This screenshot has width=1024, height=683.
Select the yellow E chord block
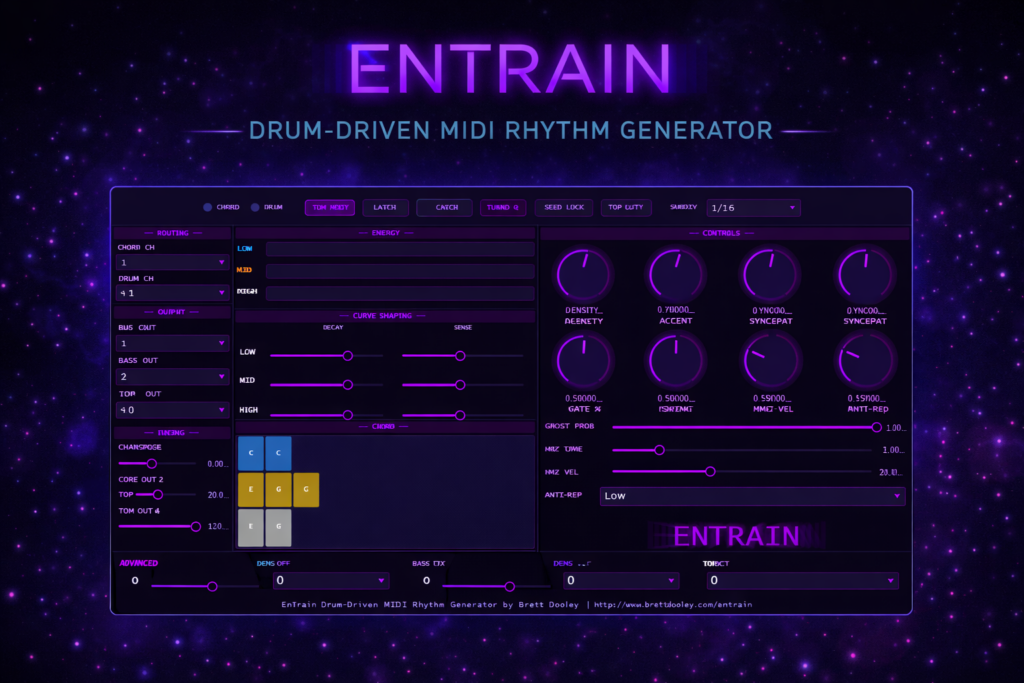250,490
